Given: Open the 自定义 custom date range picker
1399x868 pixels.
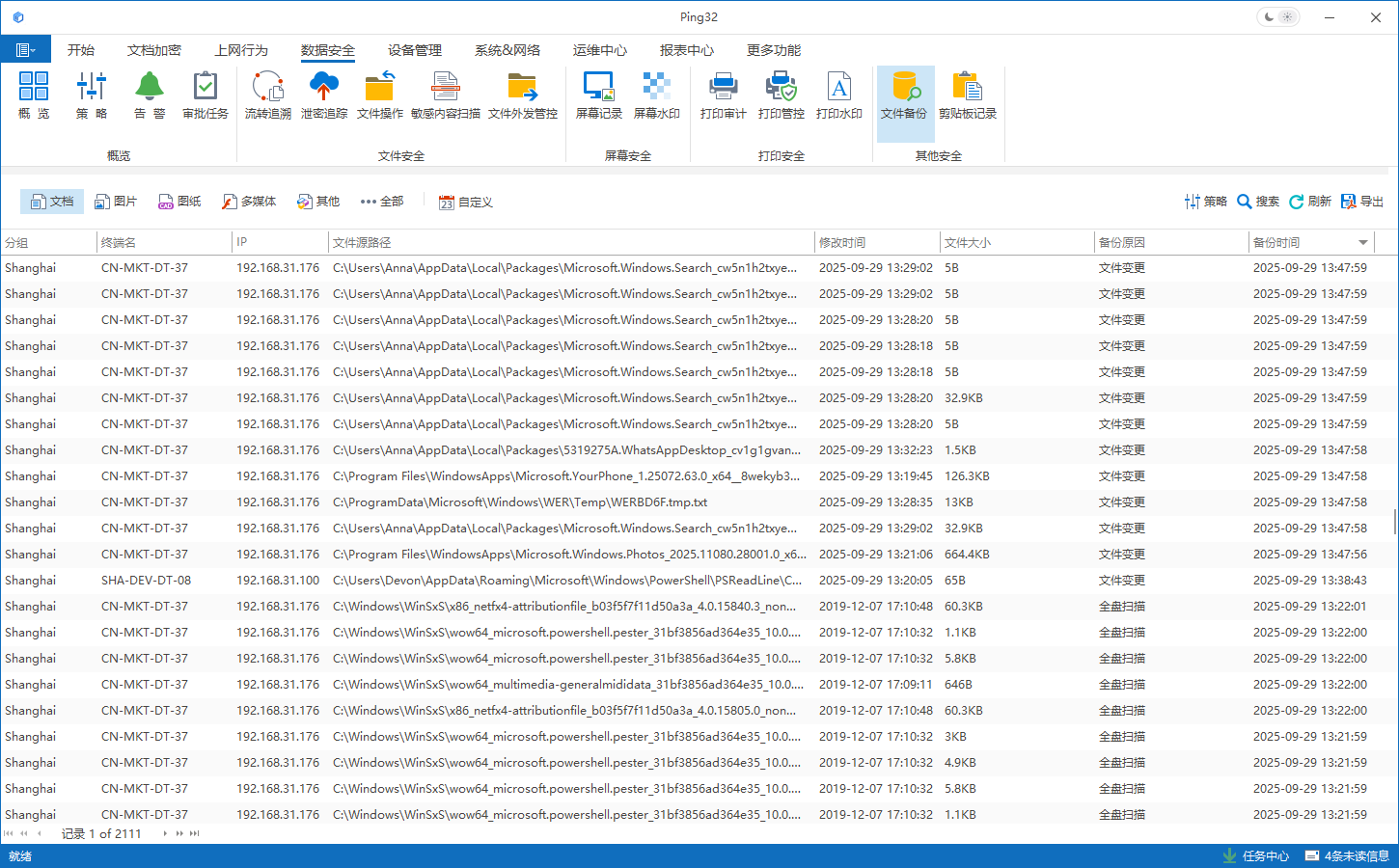Looking at the screenshot, I should (465, 202).
